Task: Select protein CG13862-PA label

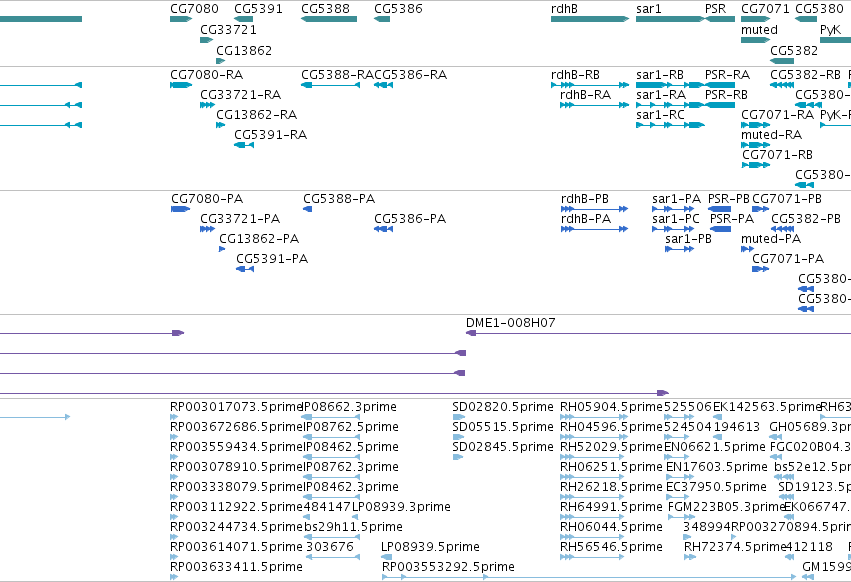Action: pos(259,239)
